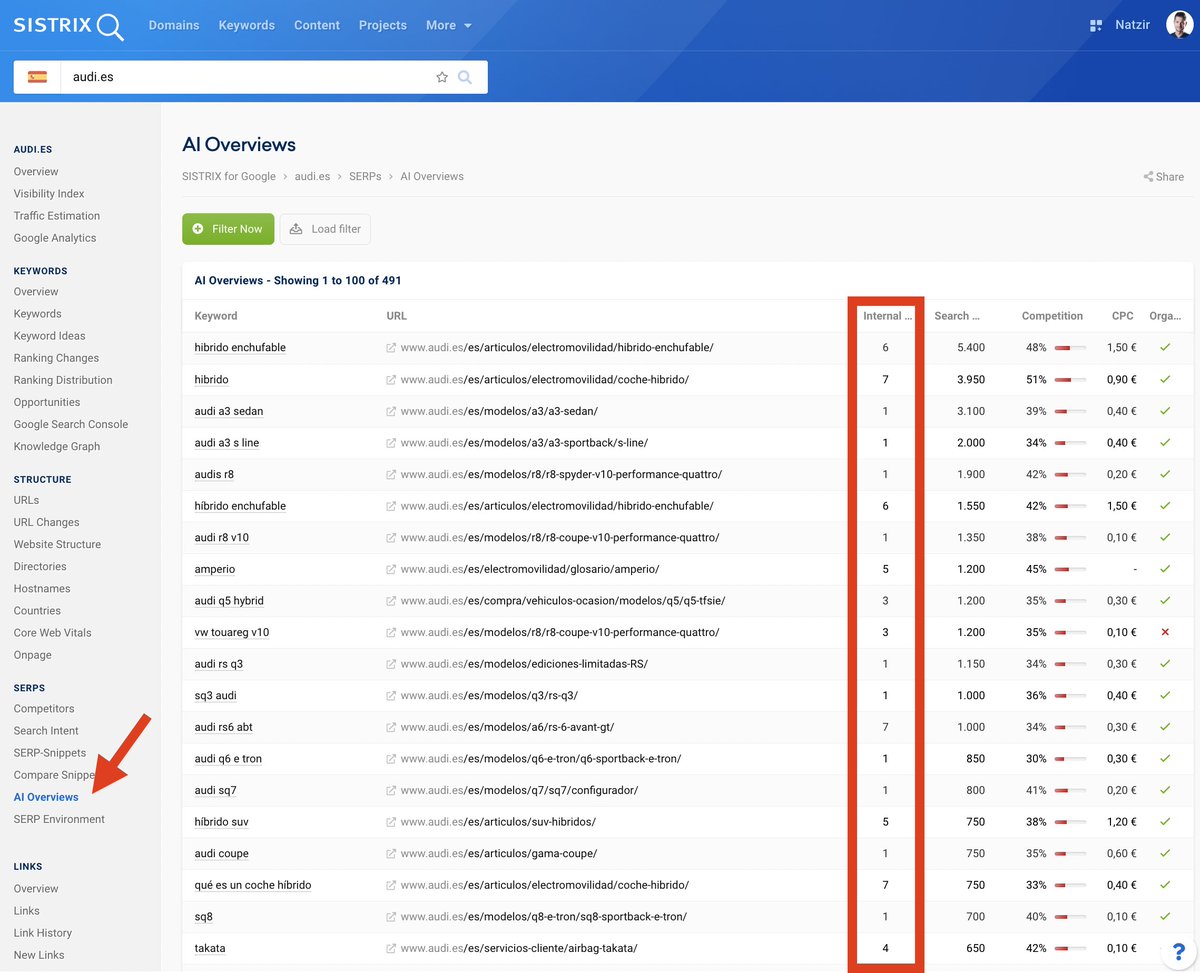This screenshot has width=1200, height=973.
Task: Open external link icon for sq8 row
Action: [x=391, y=917]
